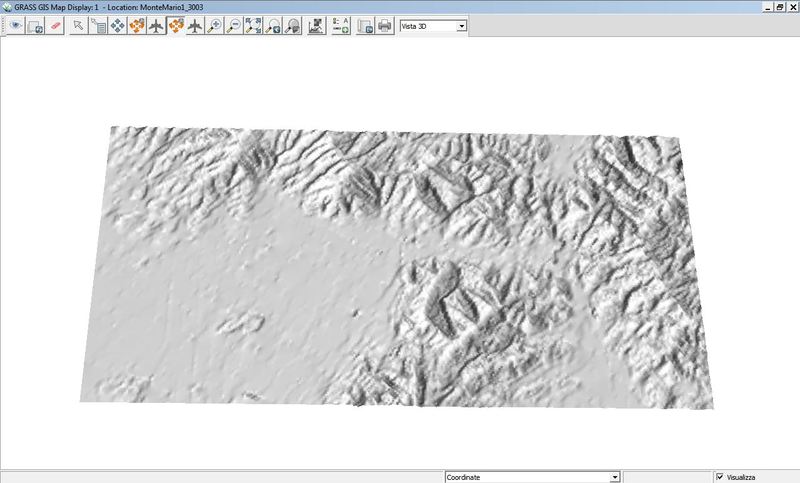
Task: Click on the 3D terrain relief surface
Action: tap(400, 270)
